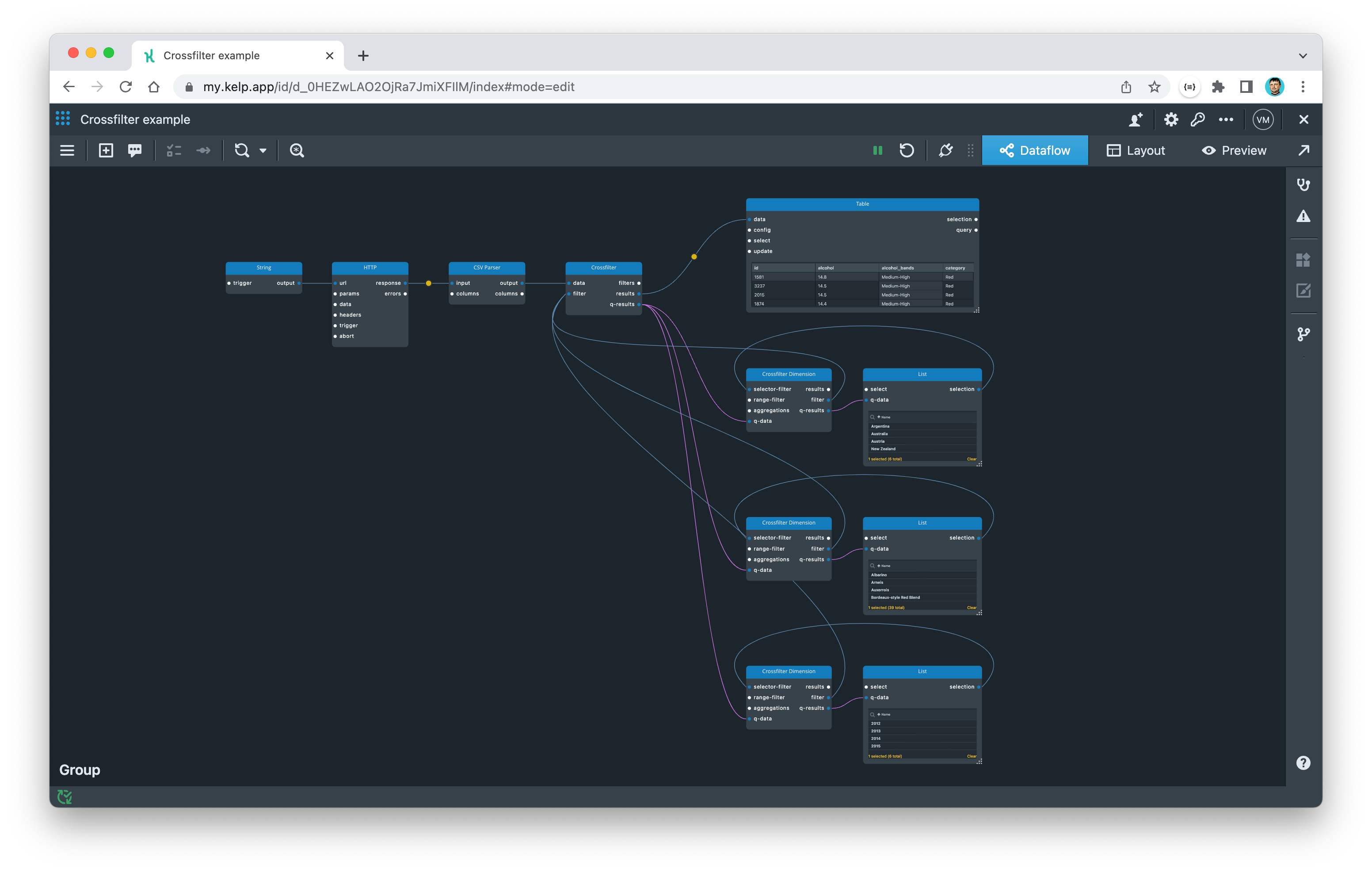Screen dimensions: 1372x873
Task: Open the three-dots more options menu
Action: (x=1226, y=120)
